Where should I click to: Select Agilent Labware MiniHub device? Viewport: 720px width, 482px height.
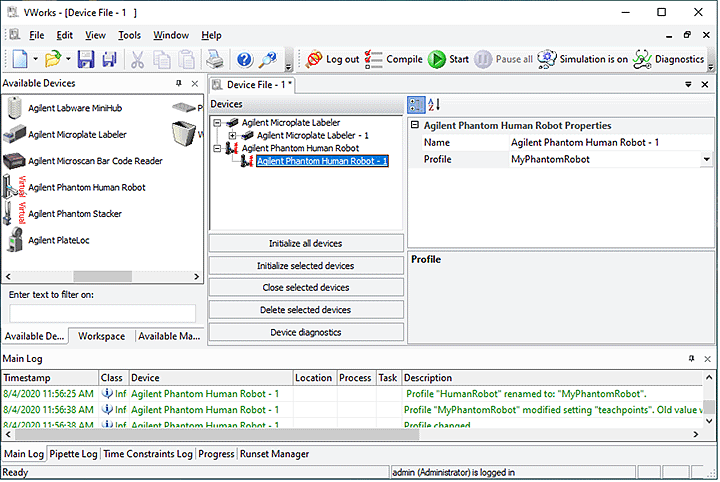(75, 108)
